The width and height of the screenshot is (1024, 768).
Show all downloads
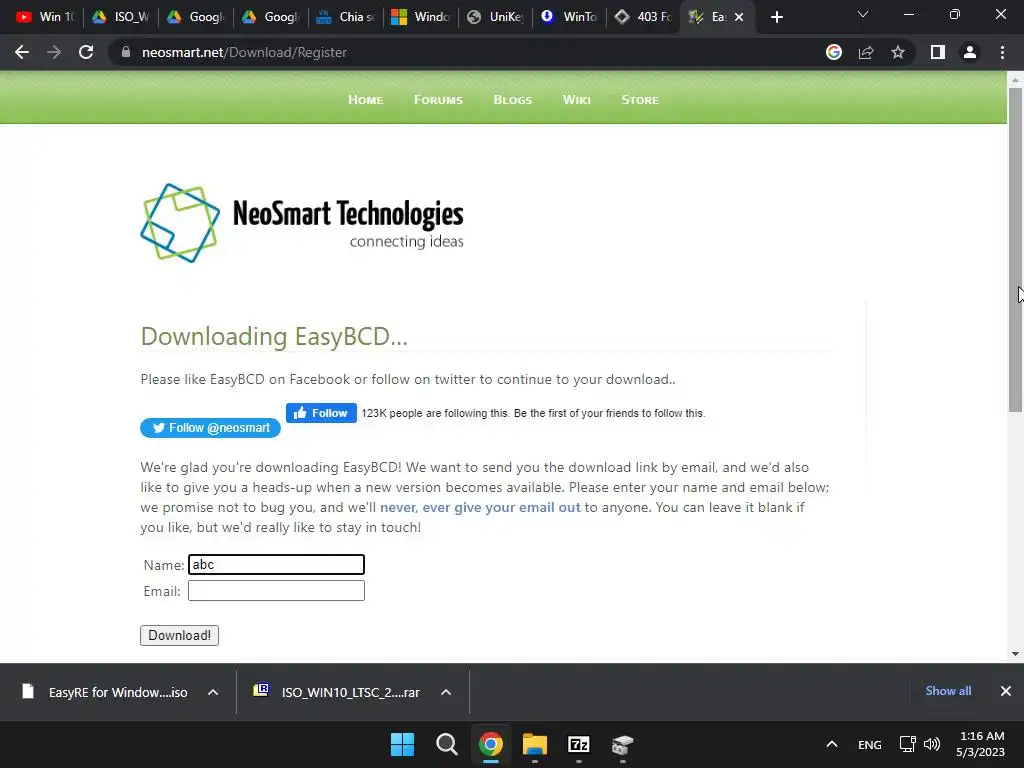(948, 691)
